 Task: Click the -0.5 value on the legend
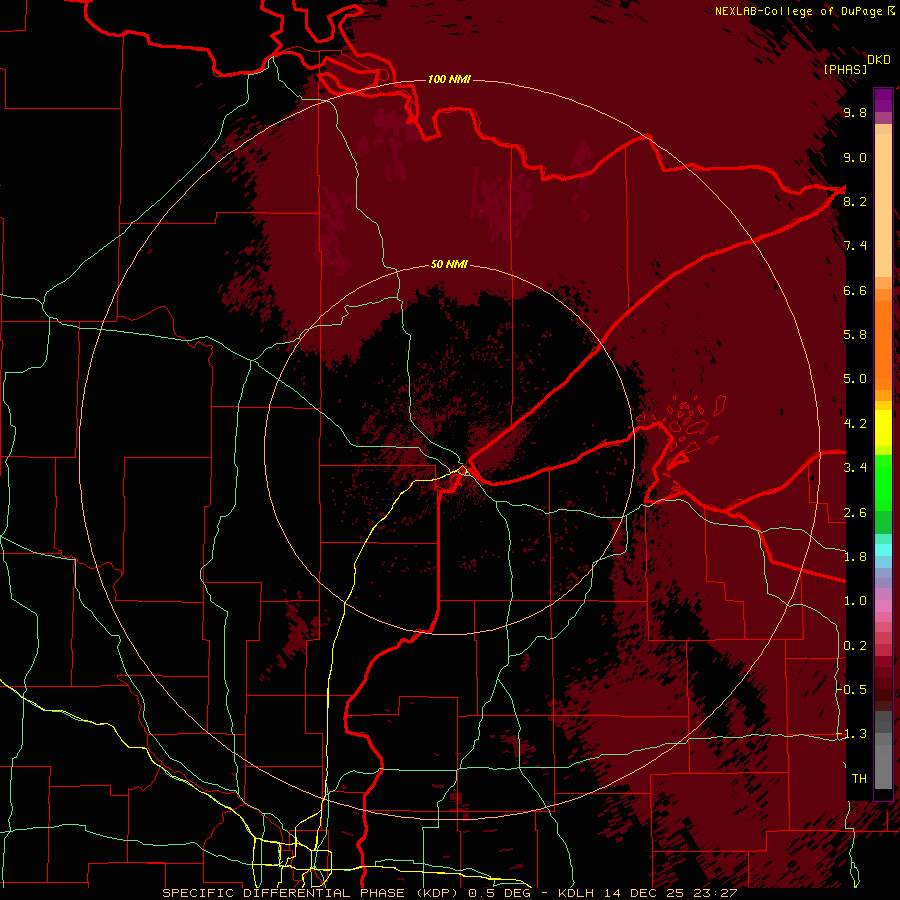852,690
